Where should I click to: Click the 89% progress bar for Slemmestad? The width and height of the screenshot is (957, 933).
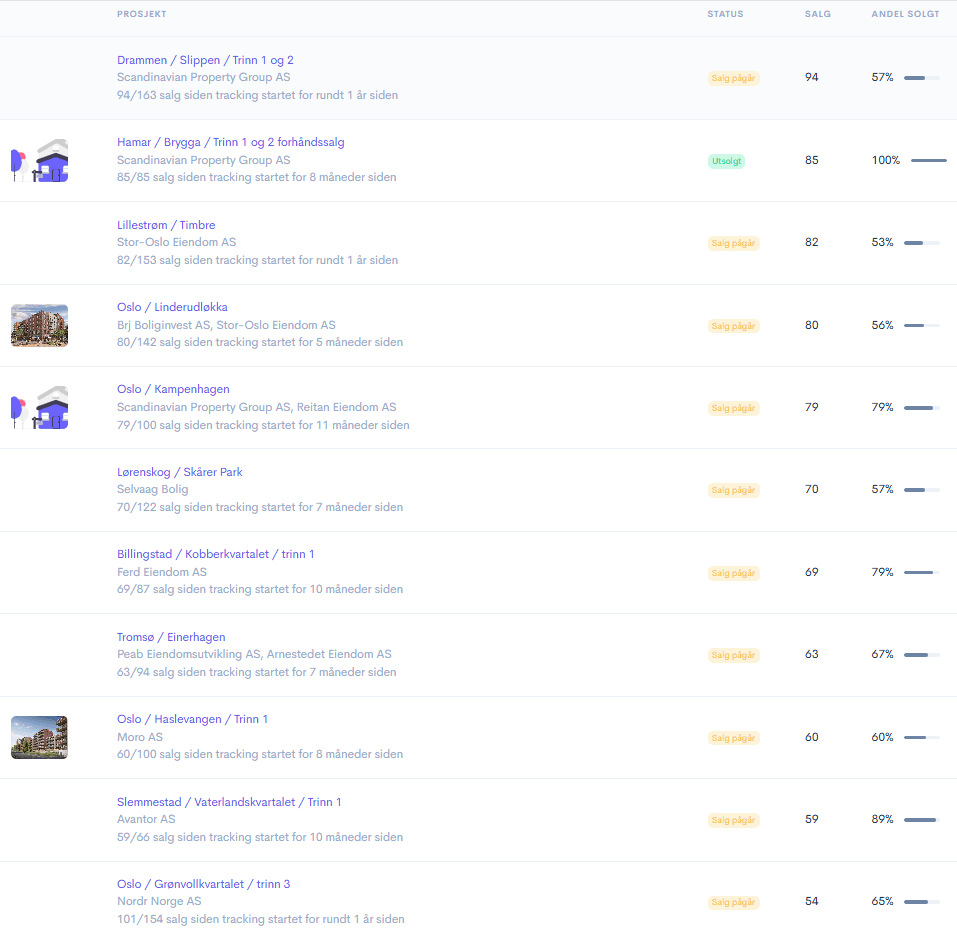[x=922, y=820]
